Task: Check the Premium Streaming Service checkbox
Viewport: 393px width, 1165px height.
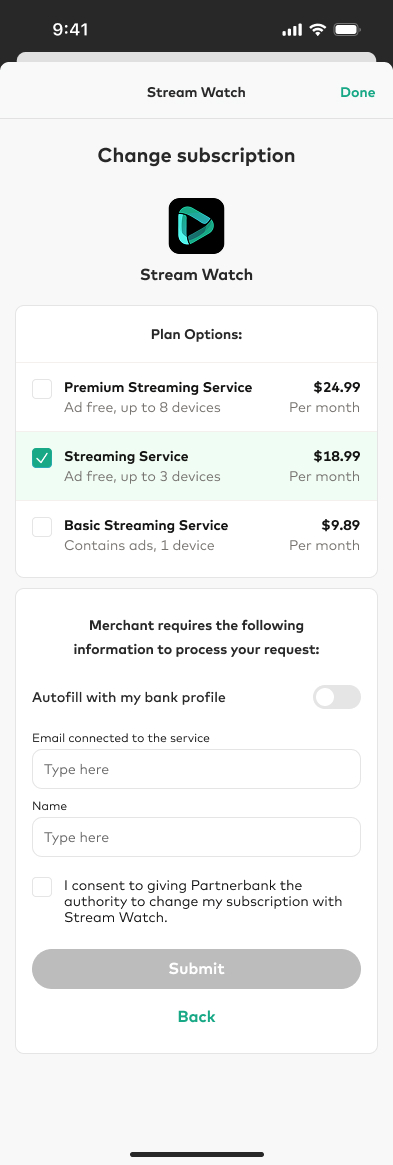Action: 42,389
